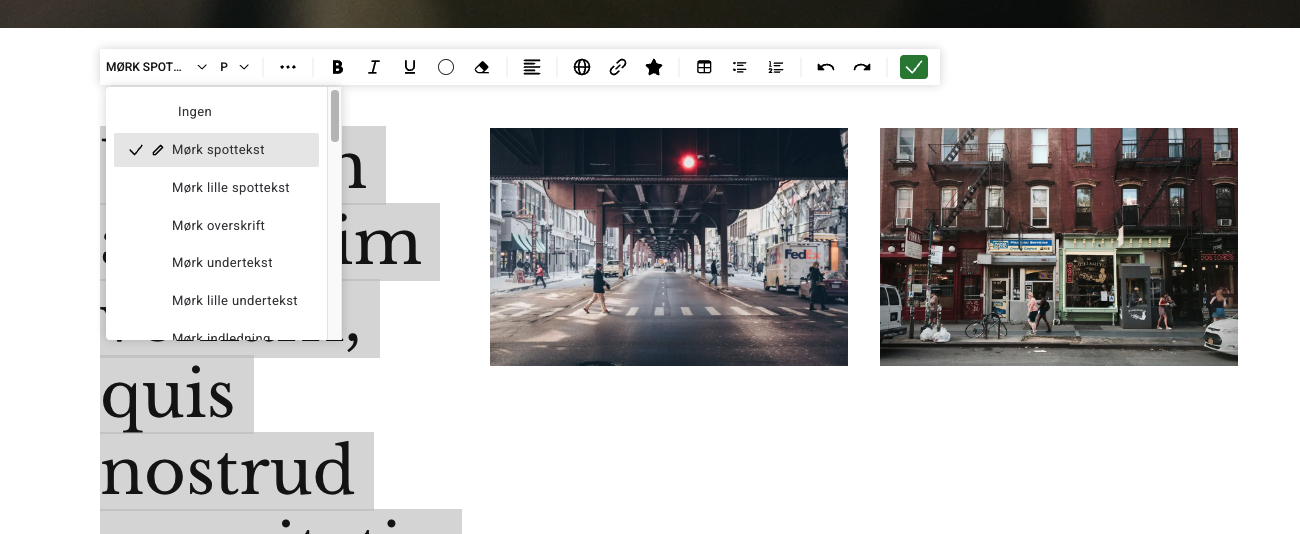Image resolution: width=1300 pixels, height=534 pixels.
Task: Choose "Ingen" in the style list
Action: 195,112
